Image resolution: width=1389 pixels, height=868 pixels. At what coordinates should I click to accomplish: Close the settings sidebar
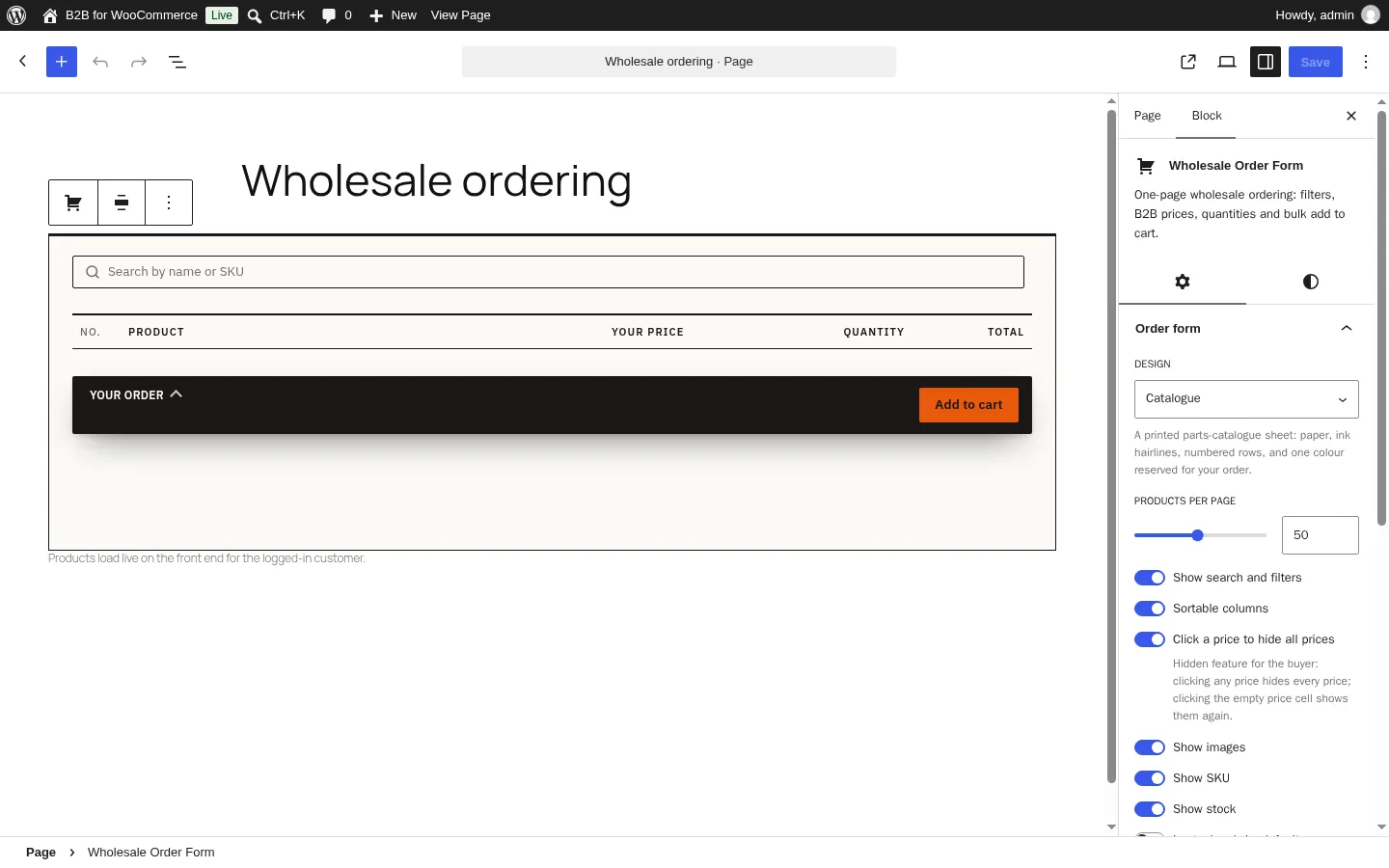[1351, 116]
